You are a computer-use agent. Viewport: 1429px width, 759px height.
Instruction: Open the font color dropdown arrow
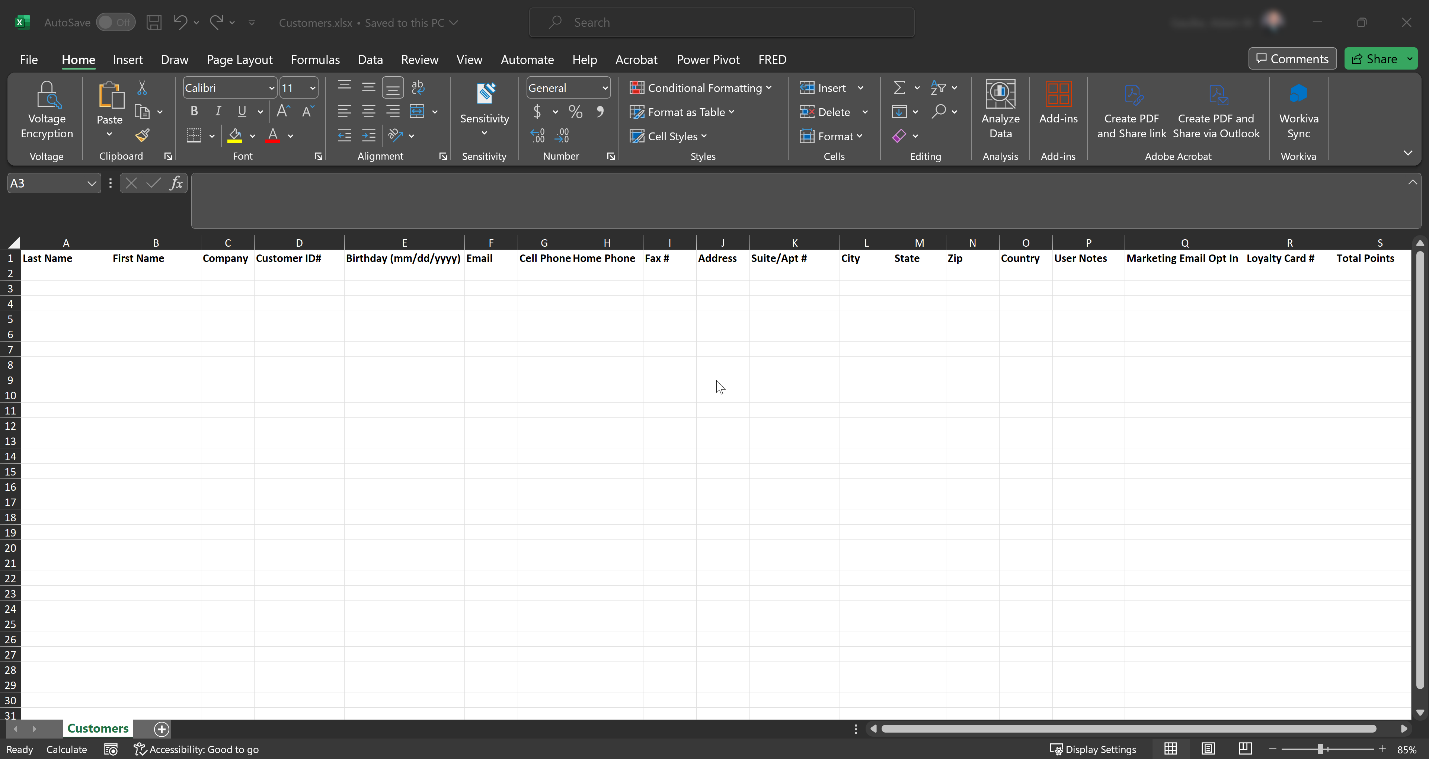290,136
